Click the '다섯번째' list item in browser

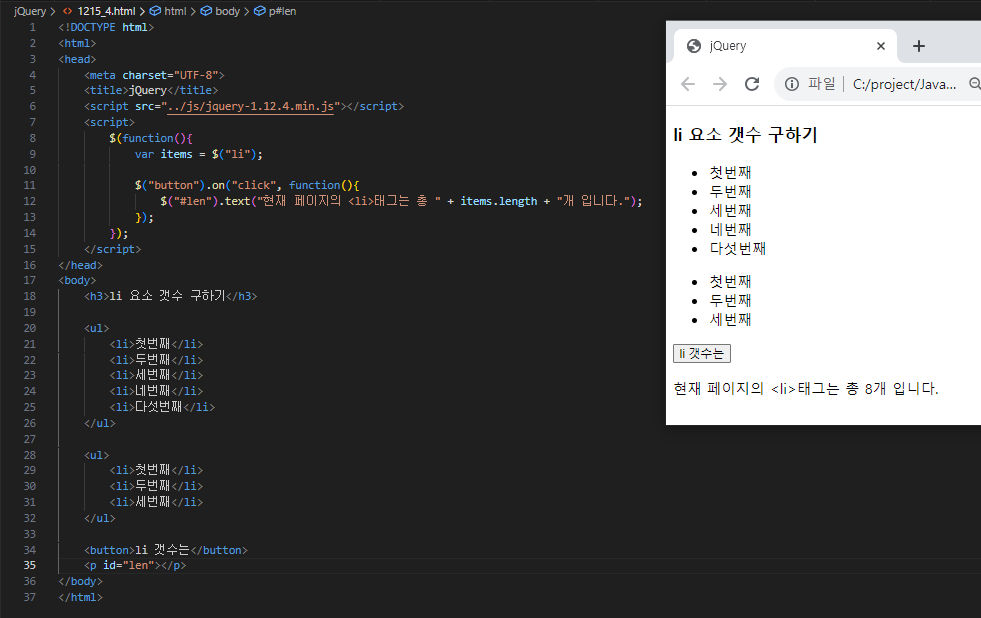738,248
